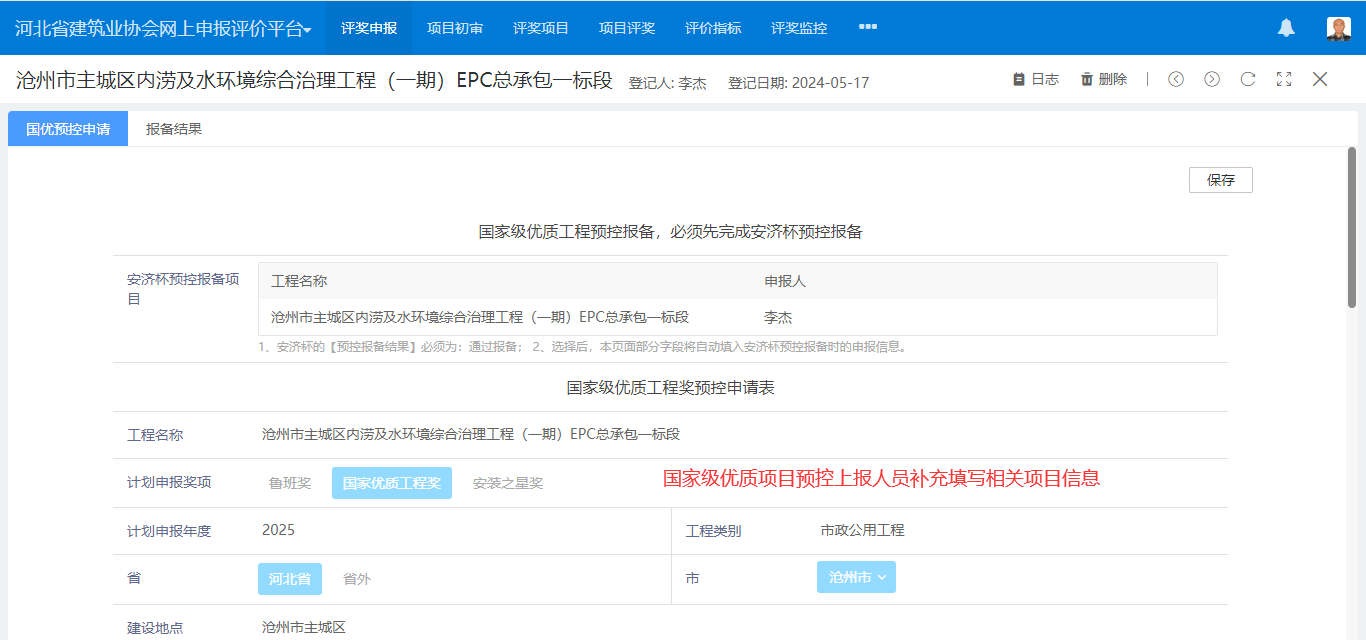
Task: Open the more menu ellipsis
Action: pyautogui.click(x=867, y=27)
